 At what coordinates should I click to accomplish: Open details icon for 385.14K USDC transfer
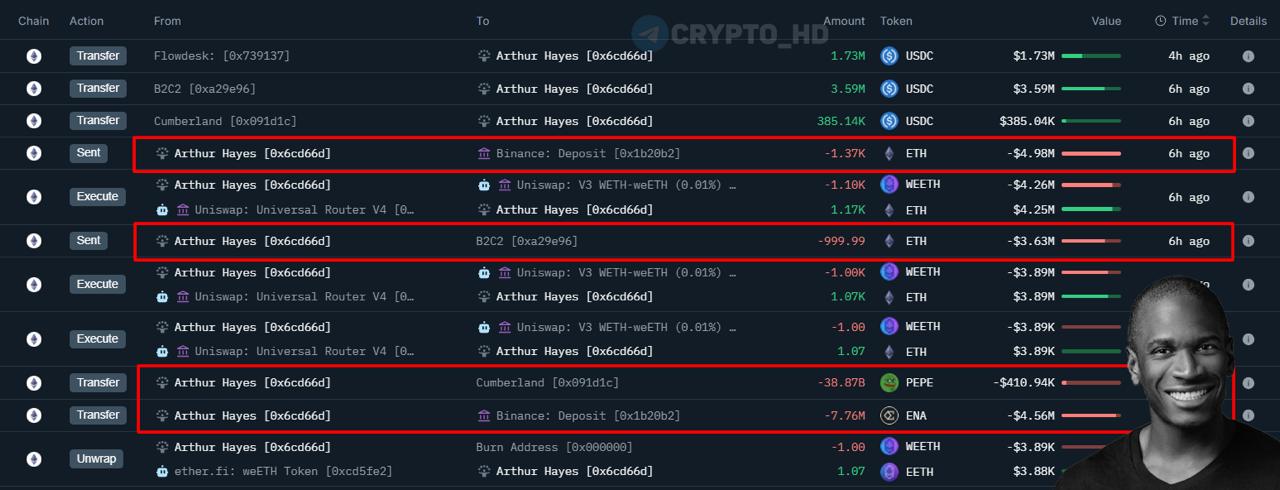click(1248, 121)
